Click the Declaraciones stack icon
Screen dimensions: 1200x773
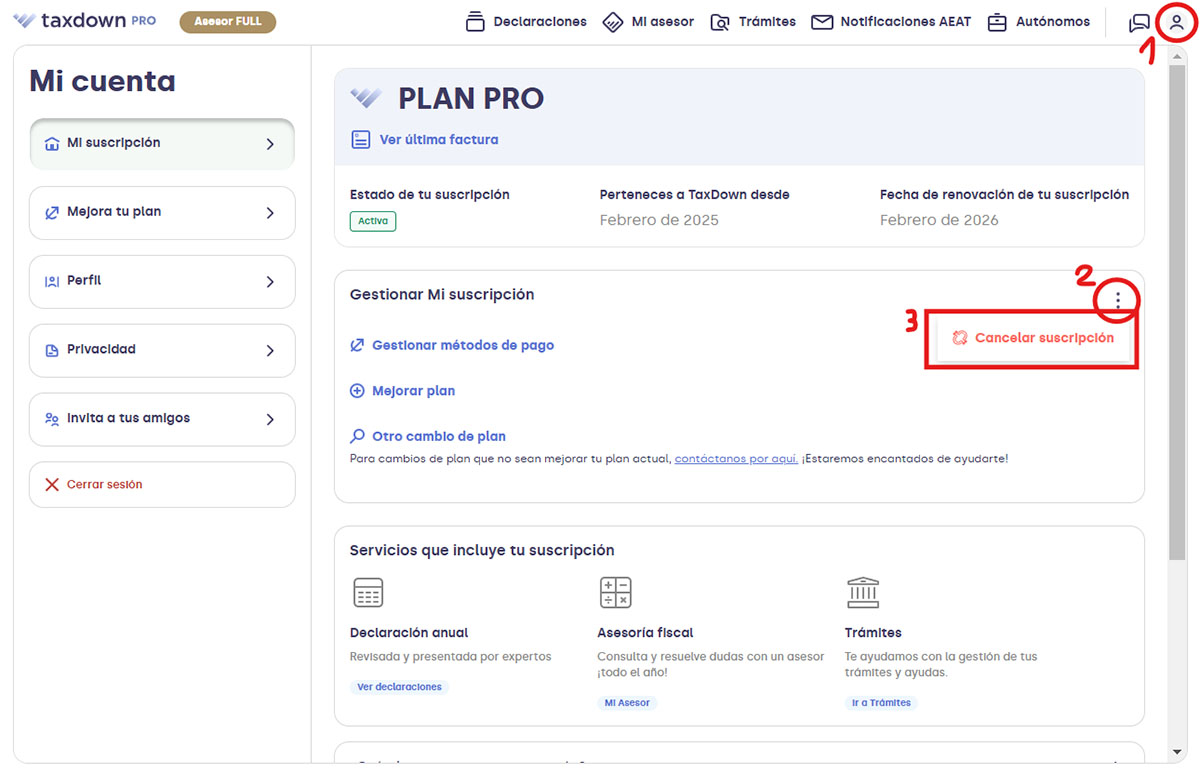tap(475, 21)
